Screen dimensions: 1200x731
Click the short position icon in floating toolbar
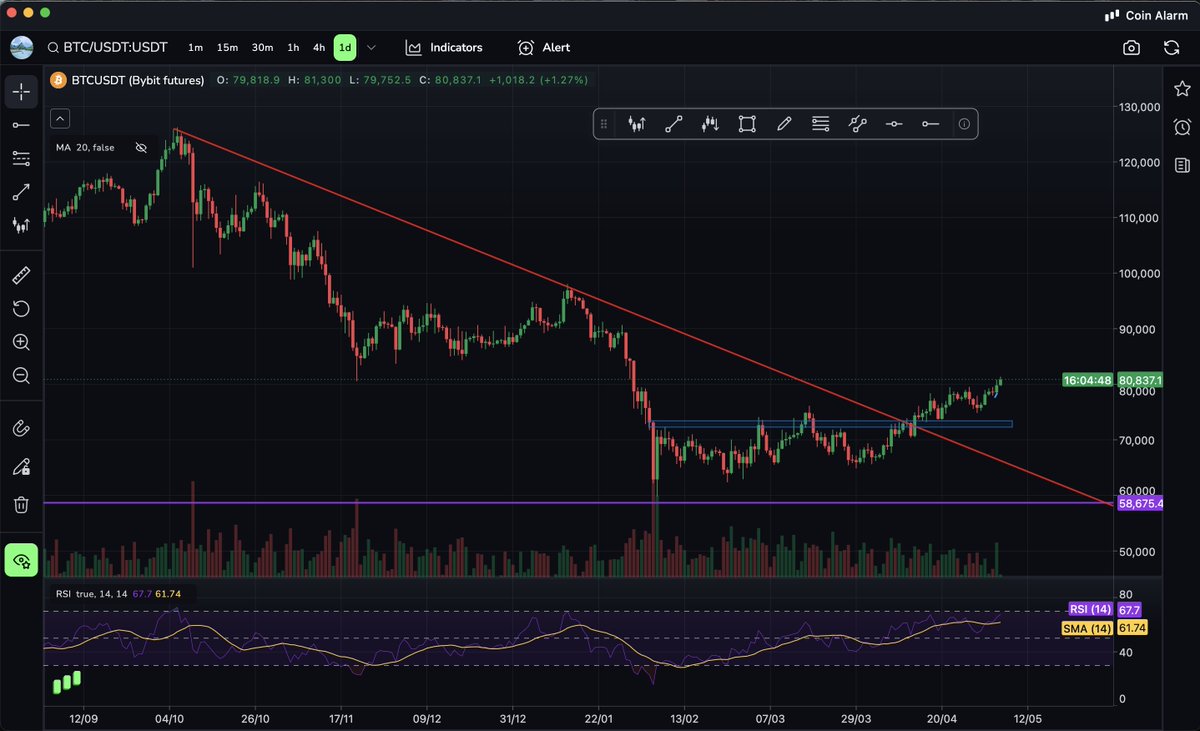tap(710, 124)
